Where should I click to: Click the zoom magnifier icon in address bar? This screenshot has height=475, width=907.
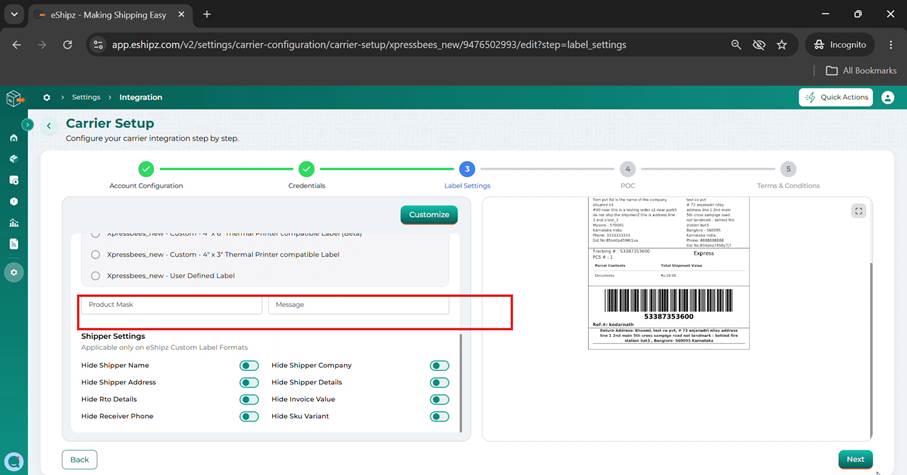(736, 45)
